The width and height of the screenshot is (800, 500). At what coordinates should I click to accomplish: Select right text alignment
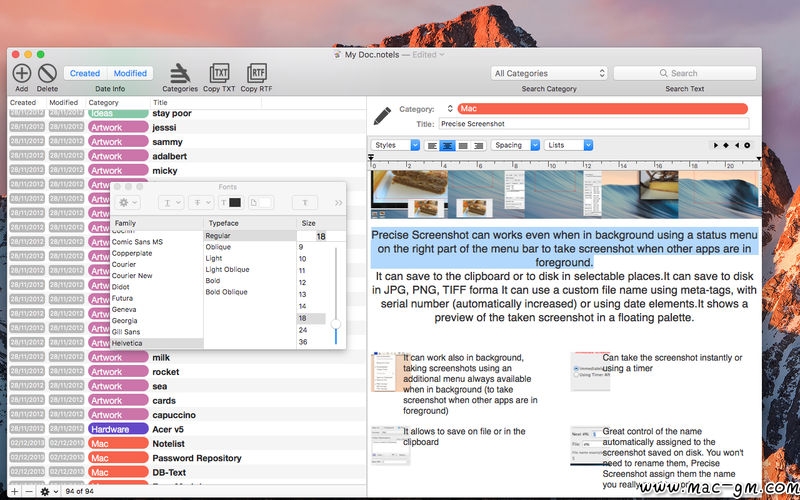pyautogui.click(x=478, y=145)
